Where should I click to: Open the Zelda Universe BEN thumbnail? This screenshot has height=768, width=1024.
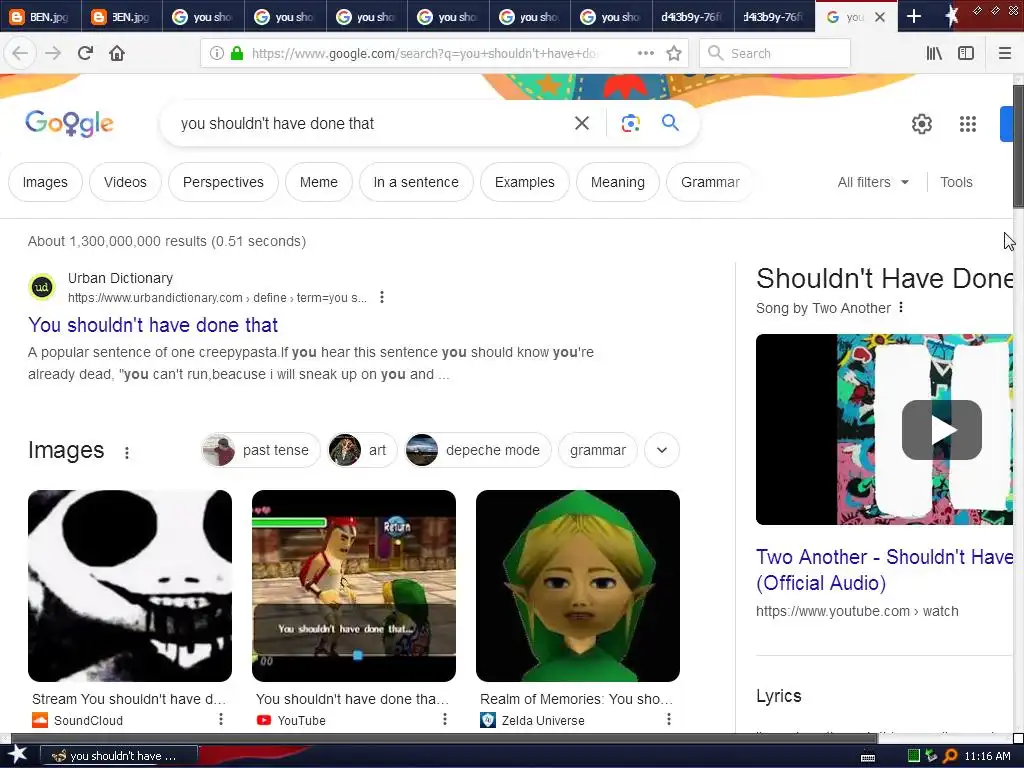click(578, 586)
